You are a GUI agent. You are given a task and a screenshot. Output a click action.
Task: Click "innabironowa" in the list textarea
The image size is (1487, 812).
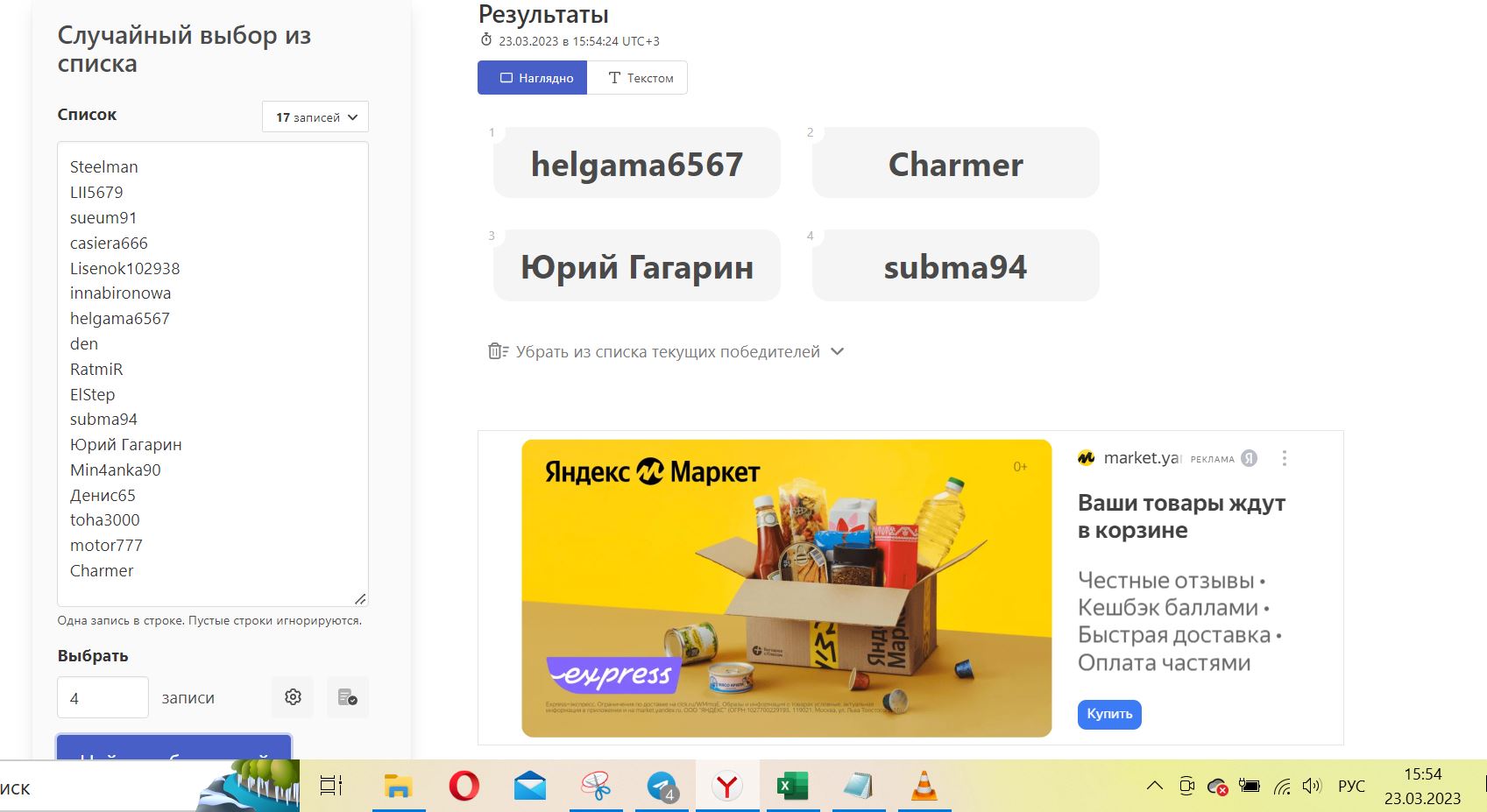pos(120,293)
